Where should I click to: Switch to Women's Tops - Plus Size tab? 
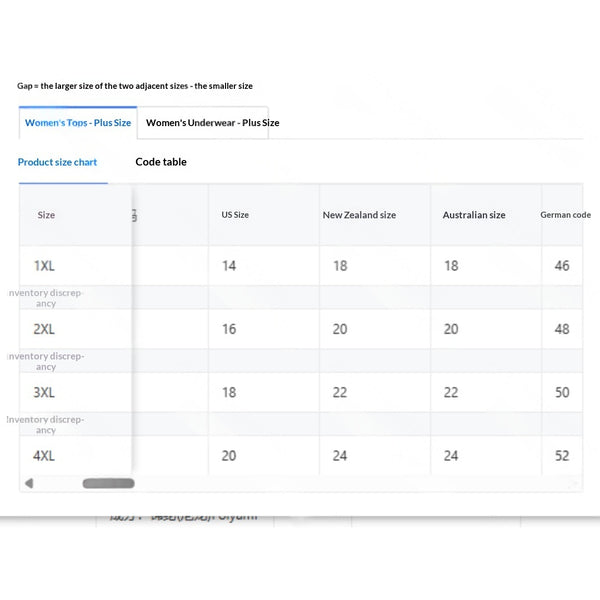tap(78, 123)
